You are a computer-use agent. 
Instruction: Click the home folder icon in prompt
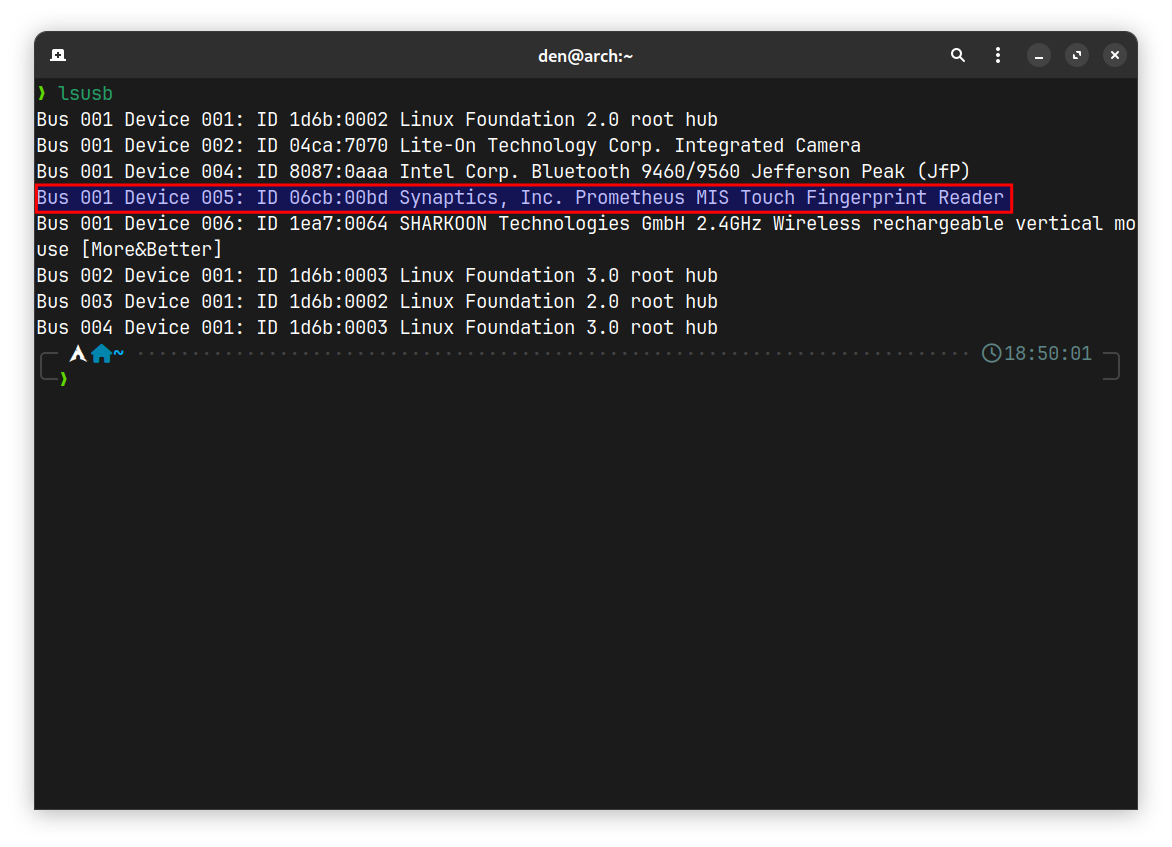101,354
